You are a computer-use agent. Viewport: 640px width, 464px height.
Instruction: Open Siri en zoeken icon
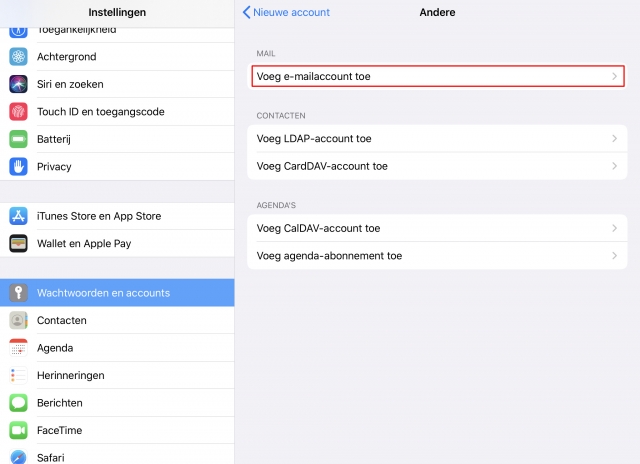coord(18,84)
